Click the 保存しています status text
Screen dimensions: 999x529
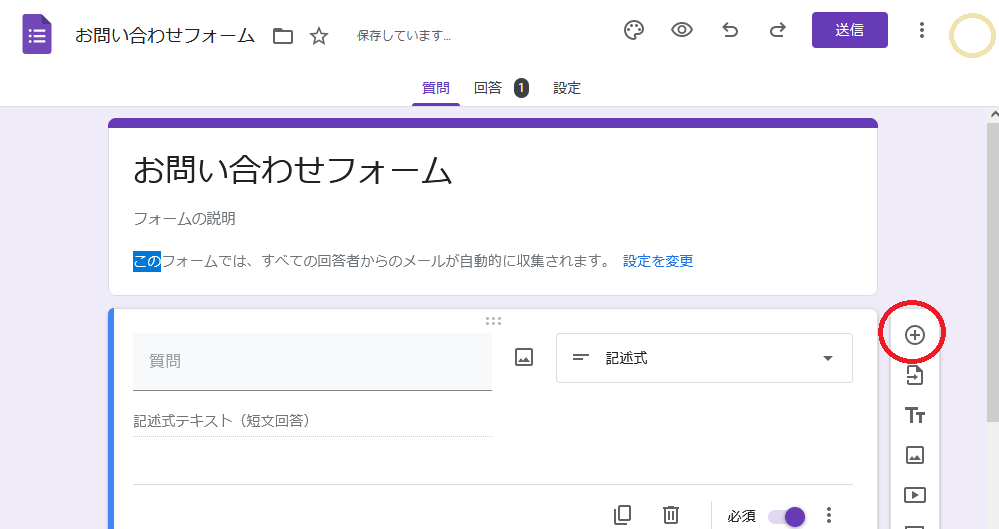[x=404, y=36]
